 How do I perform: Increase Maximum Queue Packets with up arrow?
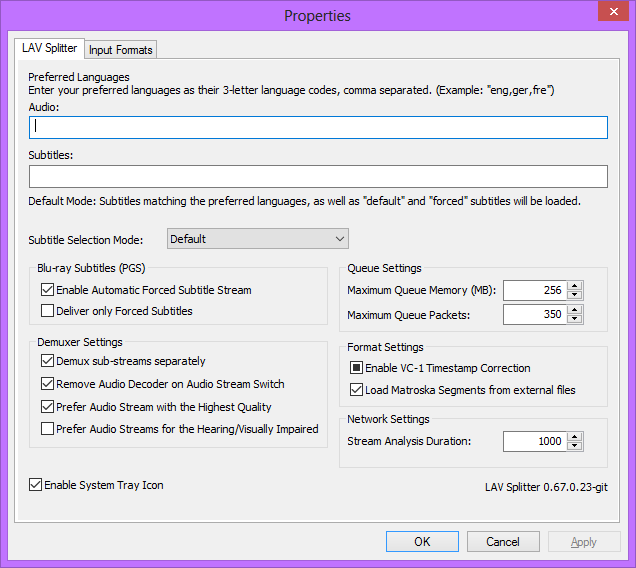pos(574,310)
